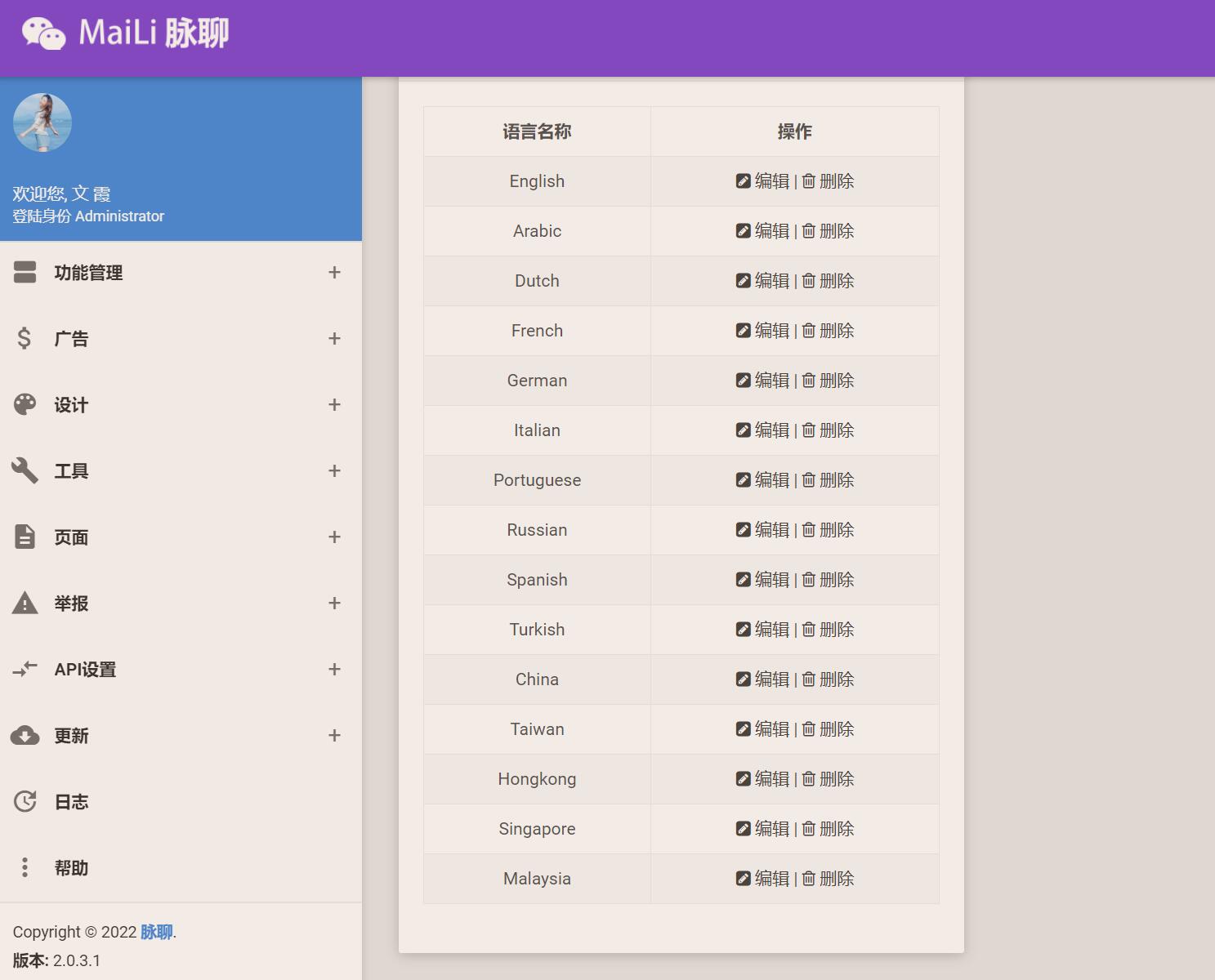Click the wrench icon for 工具
The image size is (1215, 980).
pyautogui.click(x=25, y=470)
